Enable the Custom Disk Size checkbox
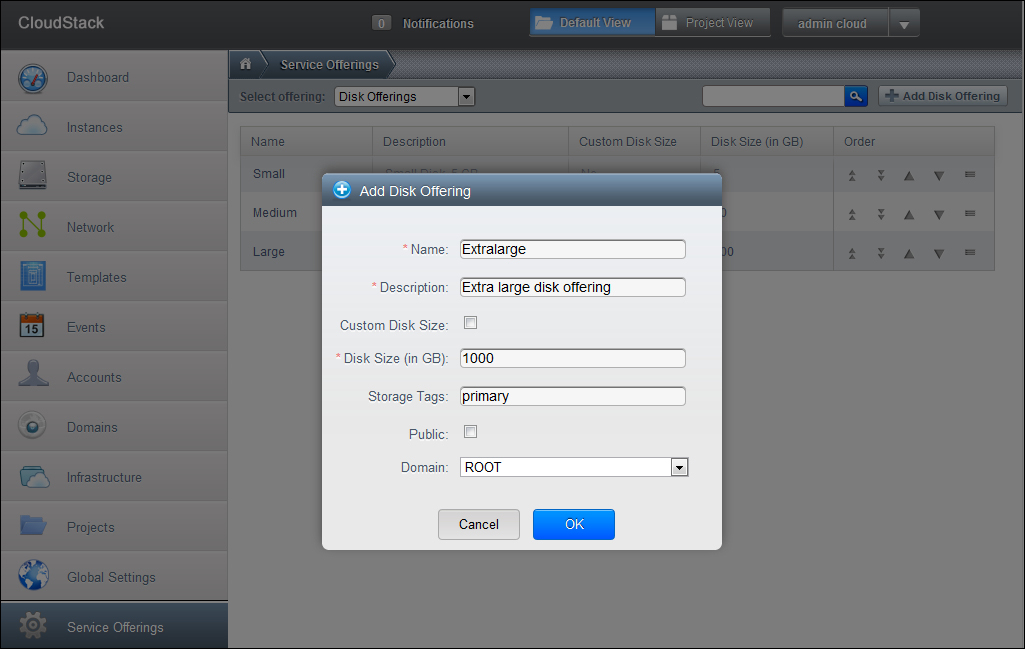The image size is (1025, 649). [471, 323]
